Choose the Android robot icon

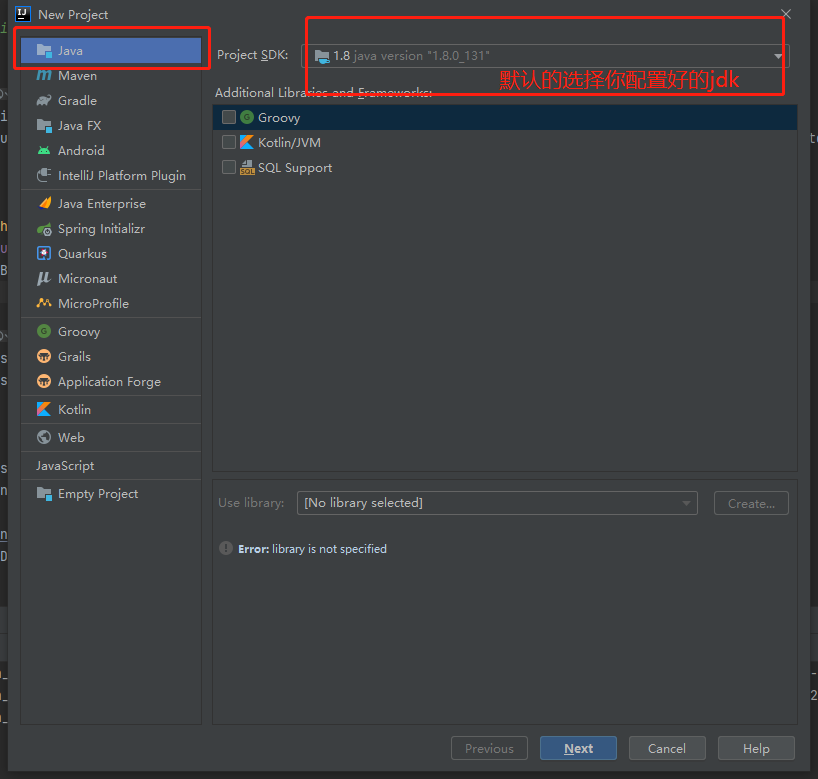[x=44, y=151]
